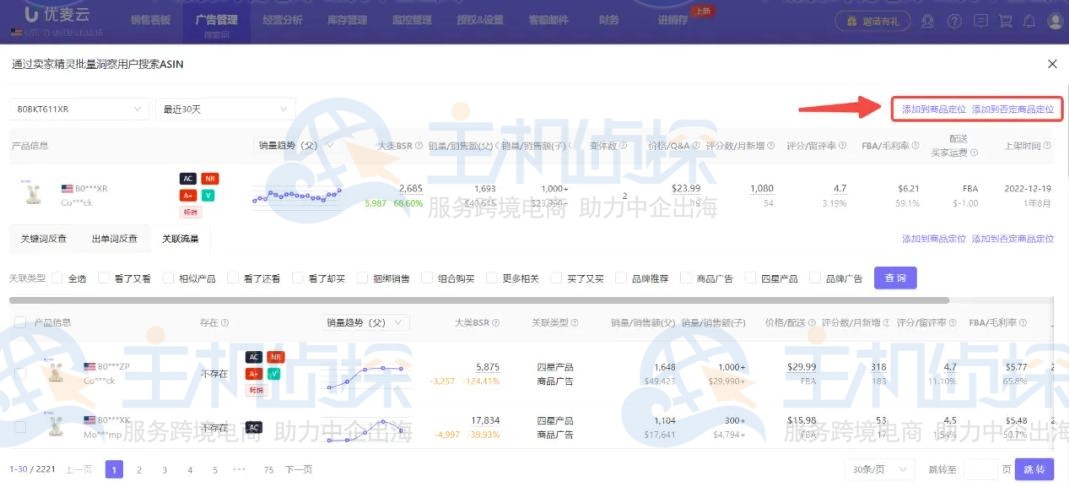Close the ASIN search dialog
1069x484 pixels.
1052,63
